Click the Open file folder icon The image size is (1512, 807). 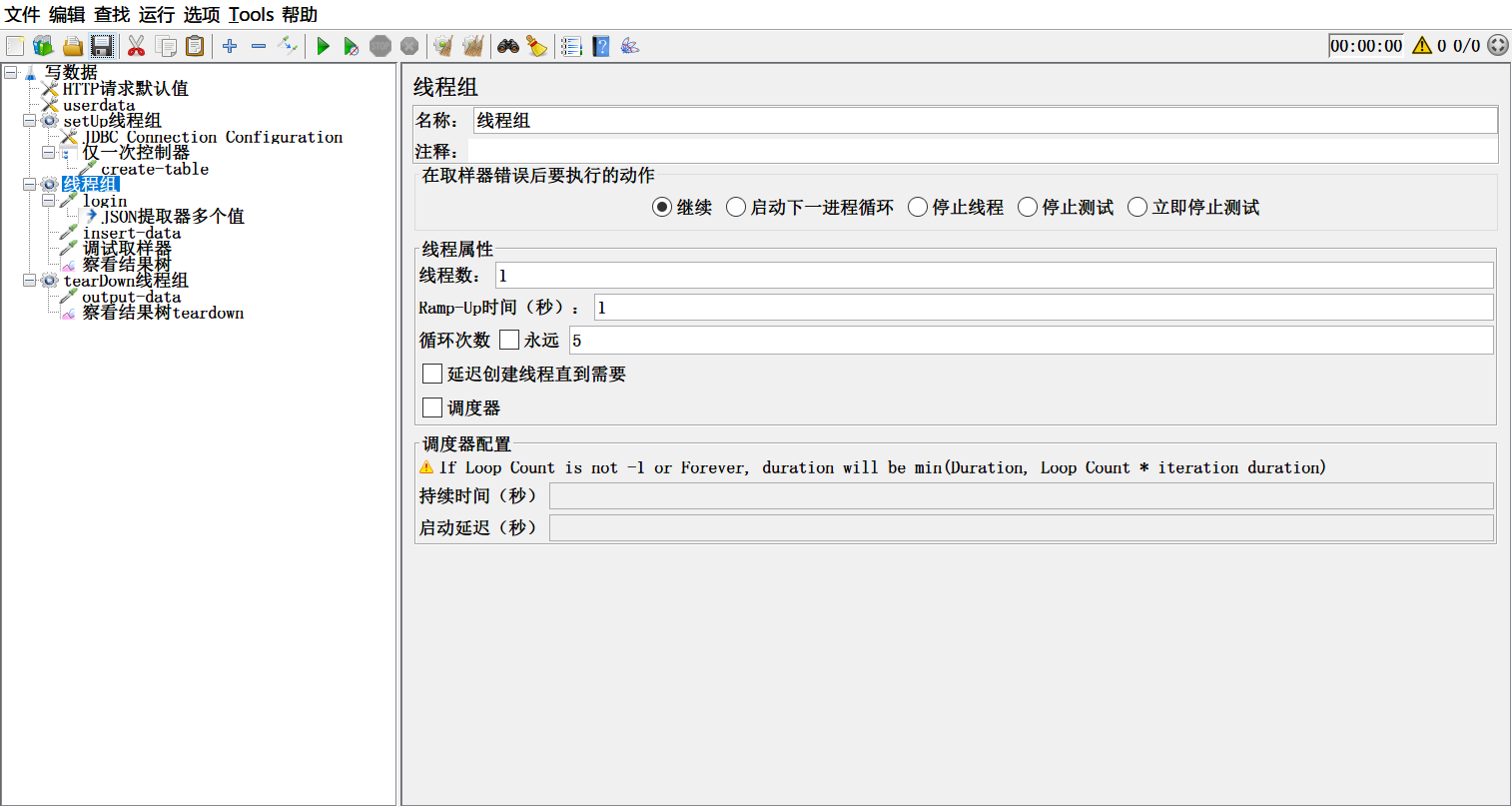tap(72, 46)
